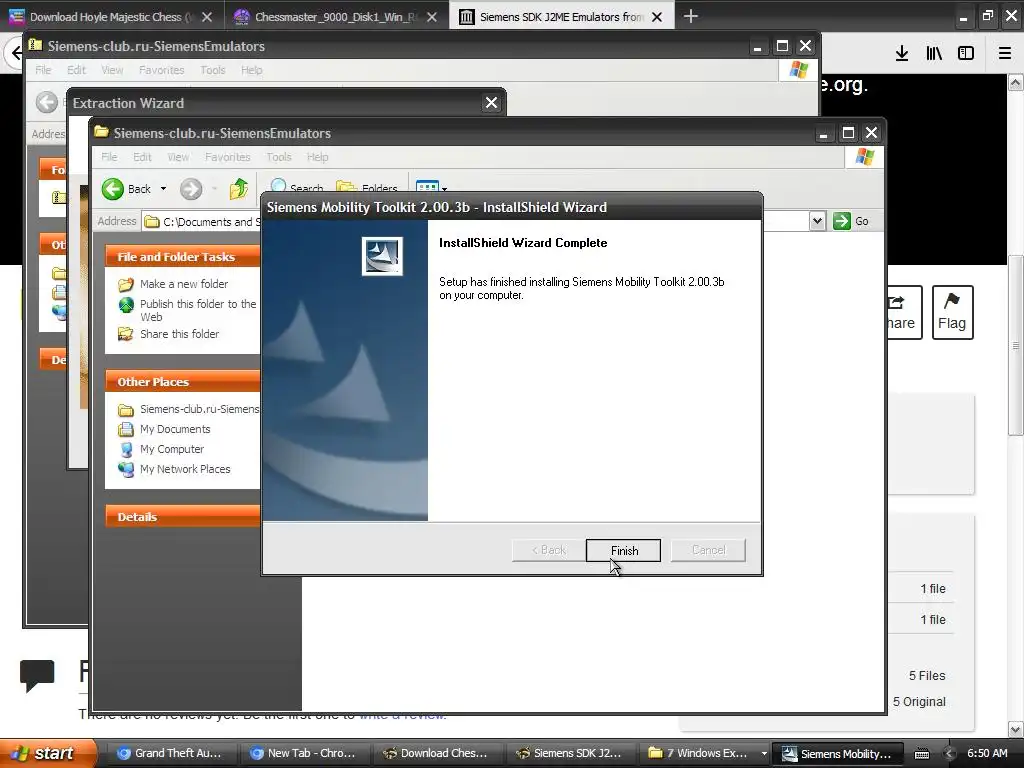1024x768 pixels.
Task: Open a new browser tab
Action: [x=690, y=16]
